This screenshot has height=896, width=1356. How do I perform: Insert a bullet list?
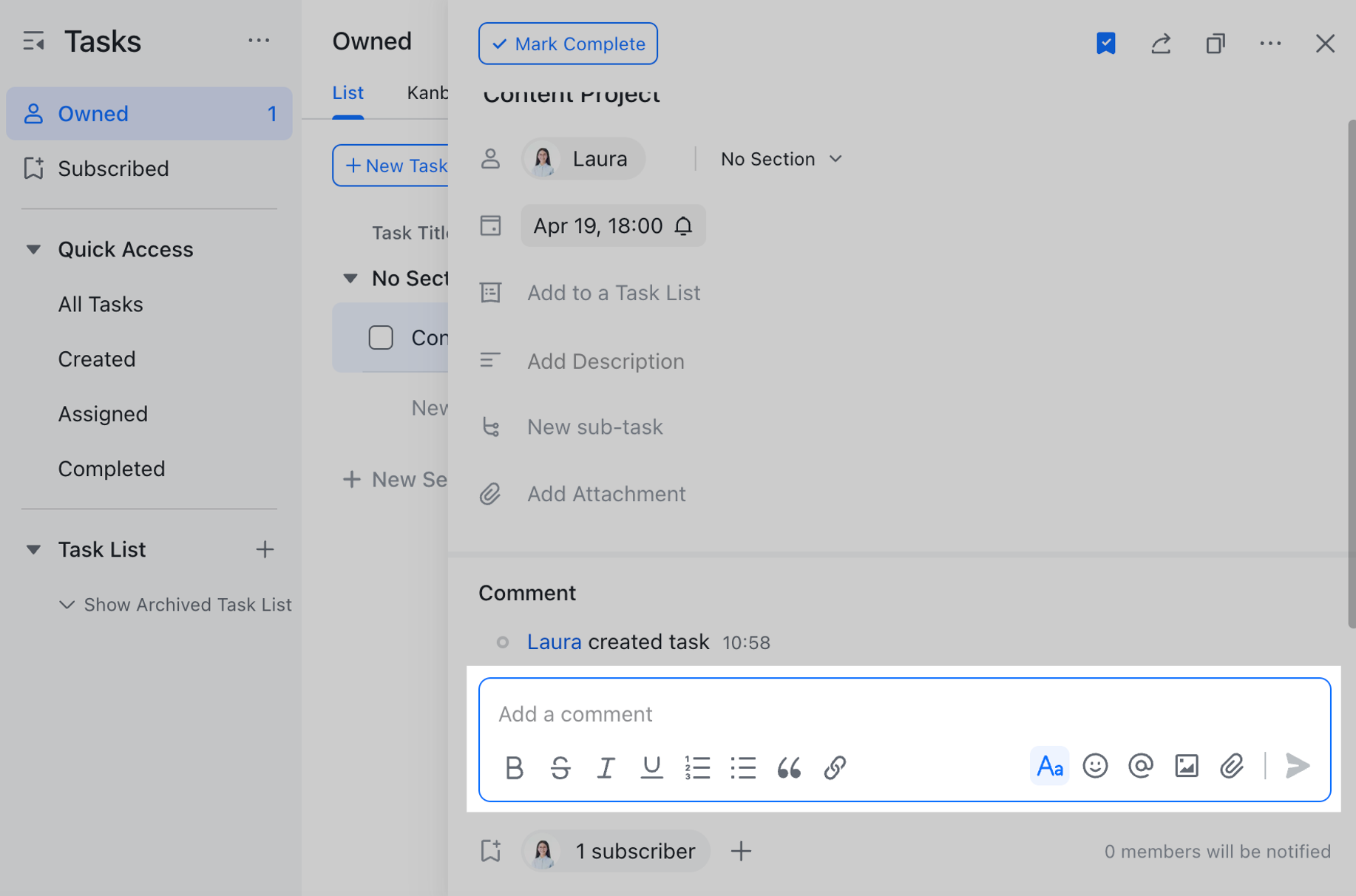[x=743, y=767]
